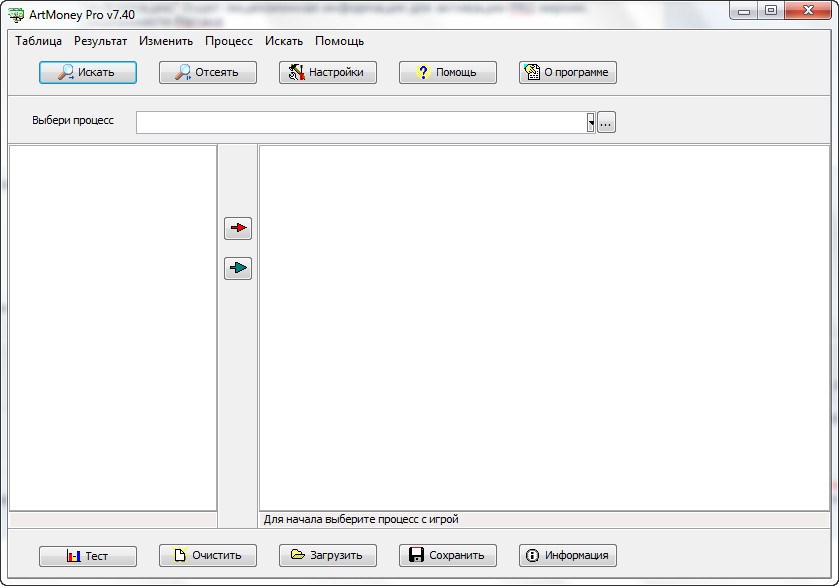The width and height of the screenshot is (839, 586).
Task: Open Настройки settings button
Action: point(327,72)
